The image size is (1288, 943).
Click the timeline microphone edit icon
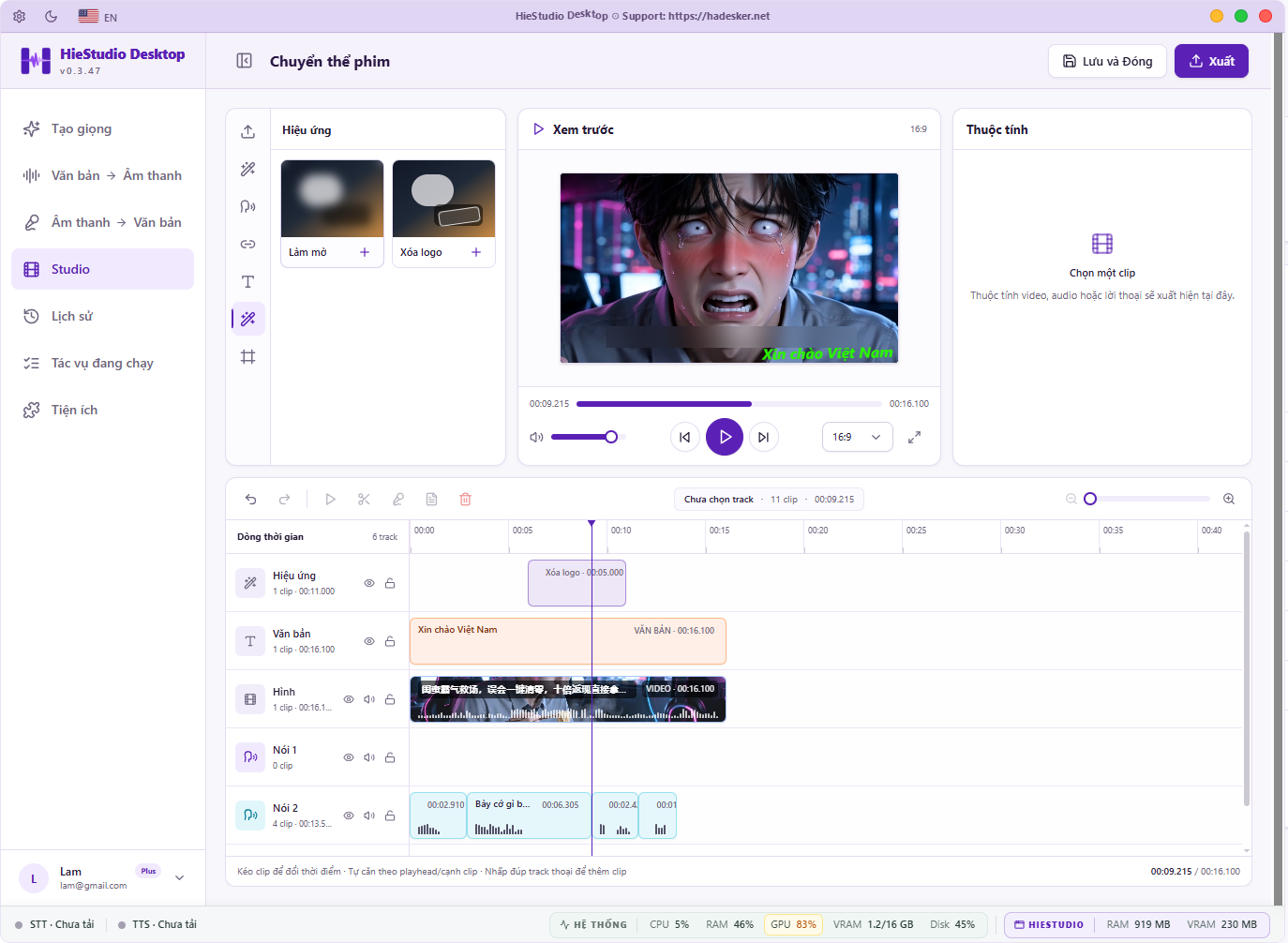(x=397, y=500)
